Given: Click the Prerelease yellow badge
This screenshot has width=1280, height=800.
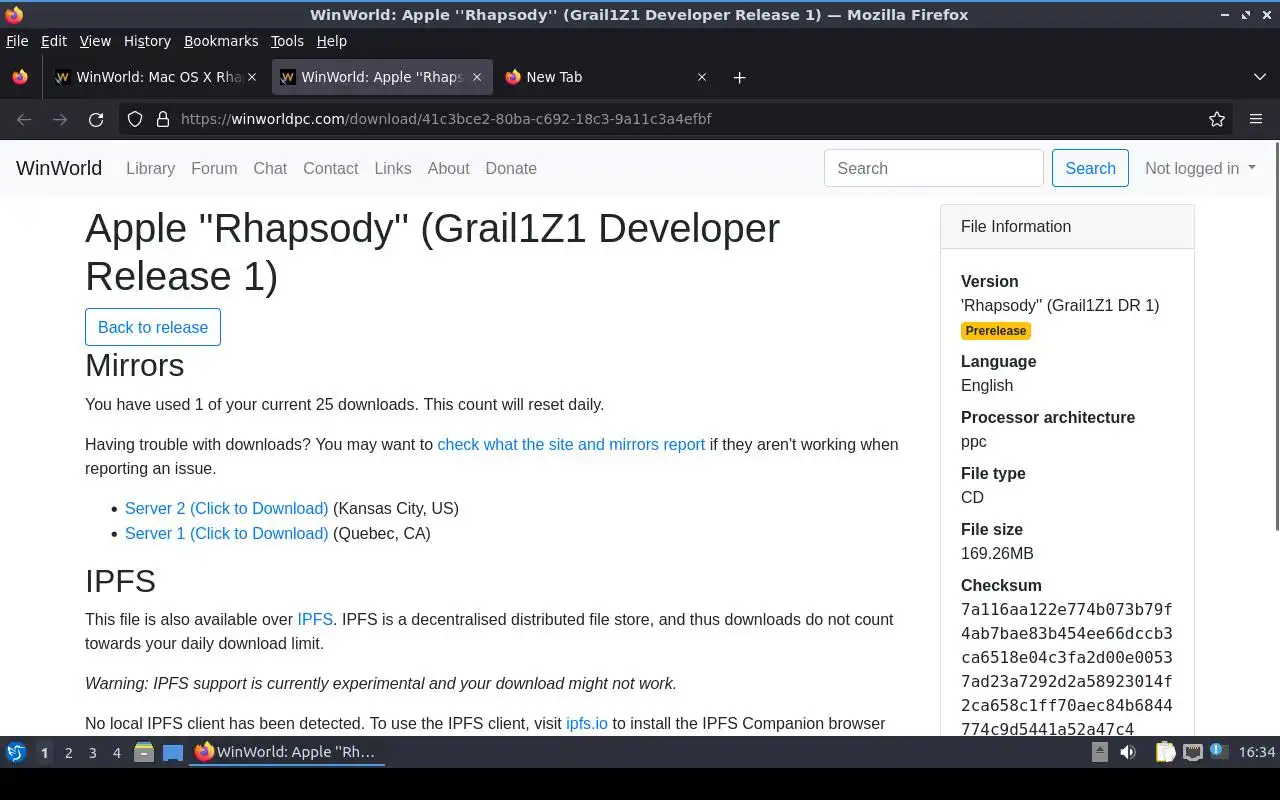Looking at the screenshot, I should [x=996, y=331].
